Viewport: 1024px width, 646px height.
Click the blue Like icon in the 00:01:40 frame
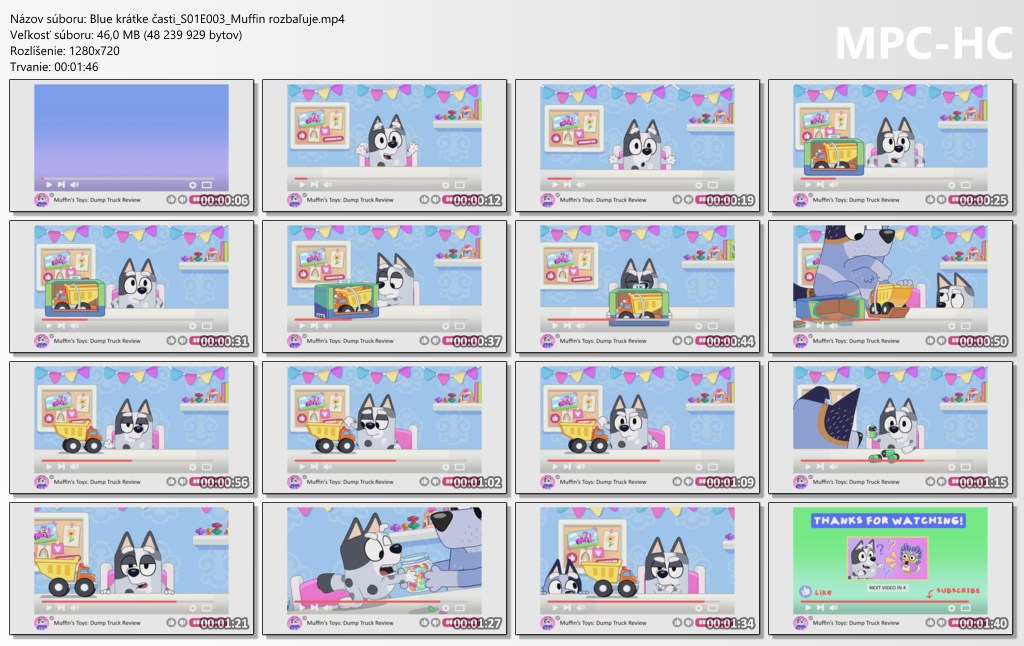click(806, 592)
